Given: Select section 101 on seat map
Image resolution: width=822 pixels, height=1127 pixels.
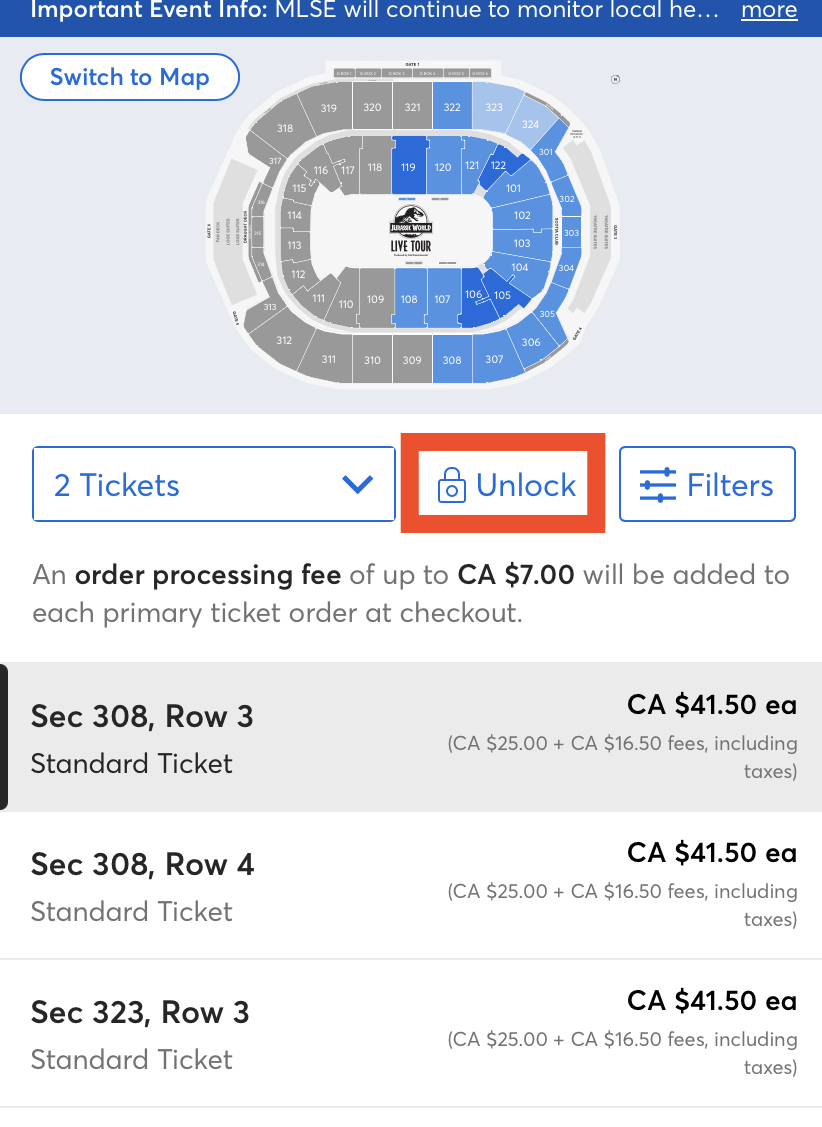Looking at the screenshot, I should 513,188.
